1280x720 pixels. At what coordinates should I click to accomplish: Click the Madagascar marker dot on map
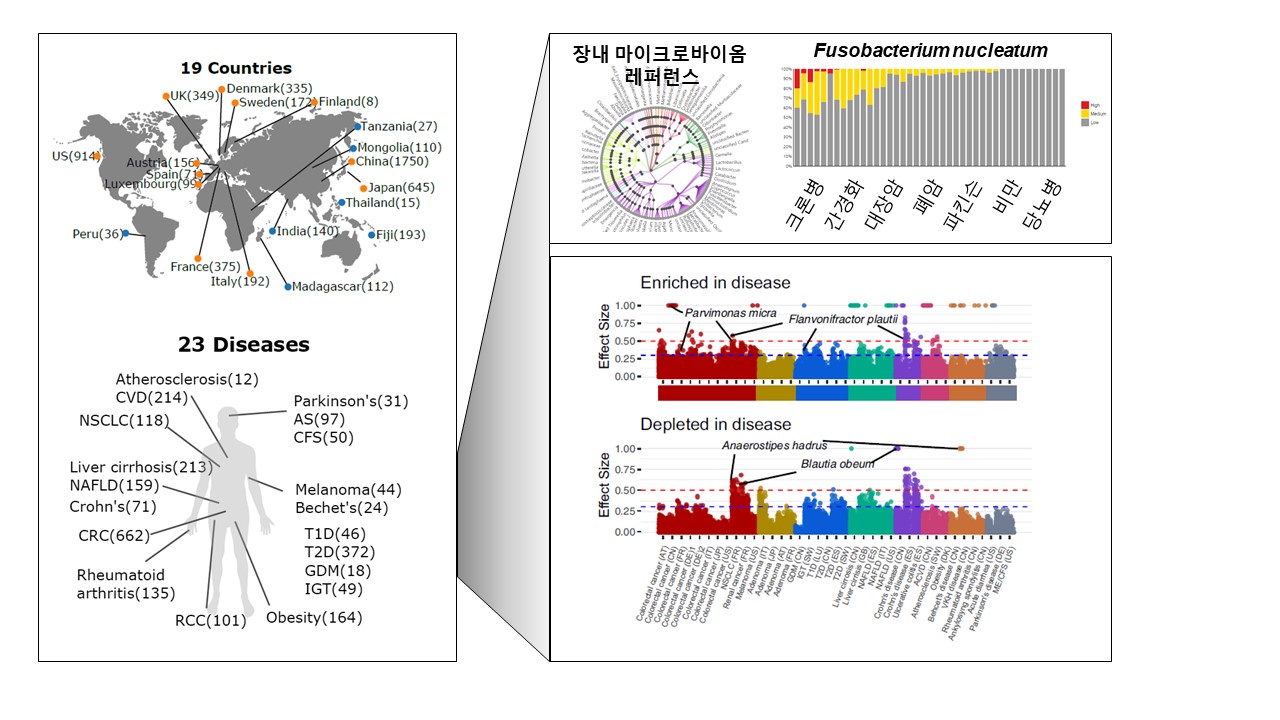[288, 287]
